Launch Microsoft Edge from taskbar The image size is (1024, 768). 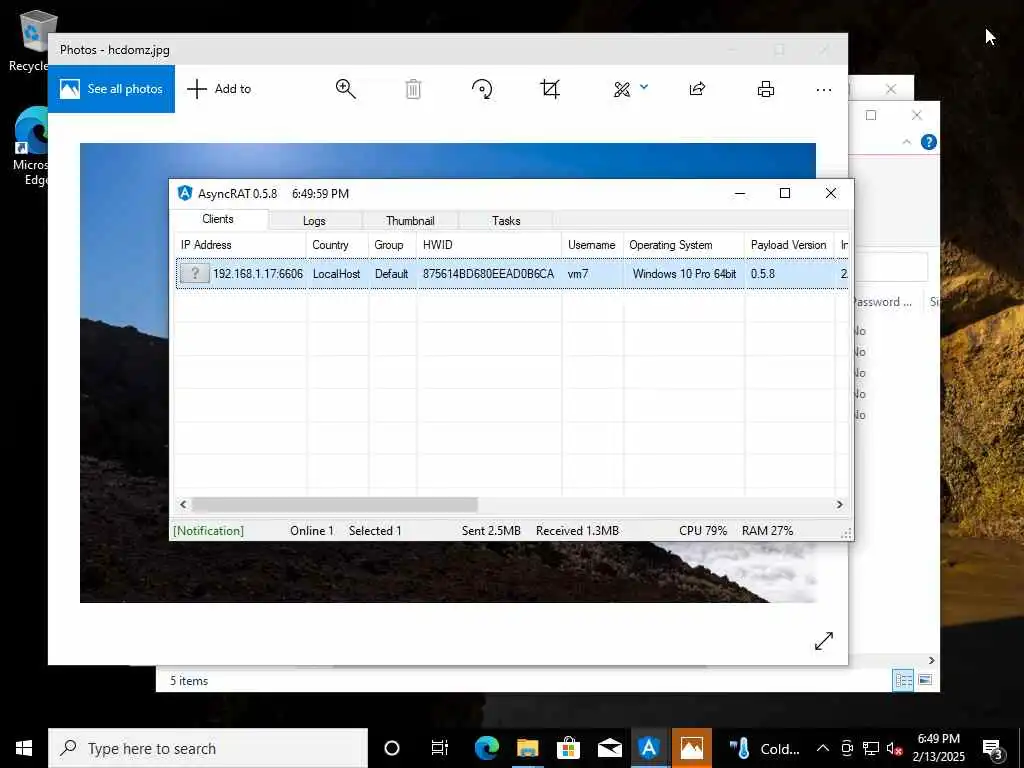[487, 748]
